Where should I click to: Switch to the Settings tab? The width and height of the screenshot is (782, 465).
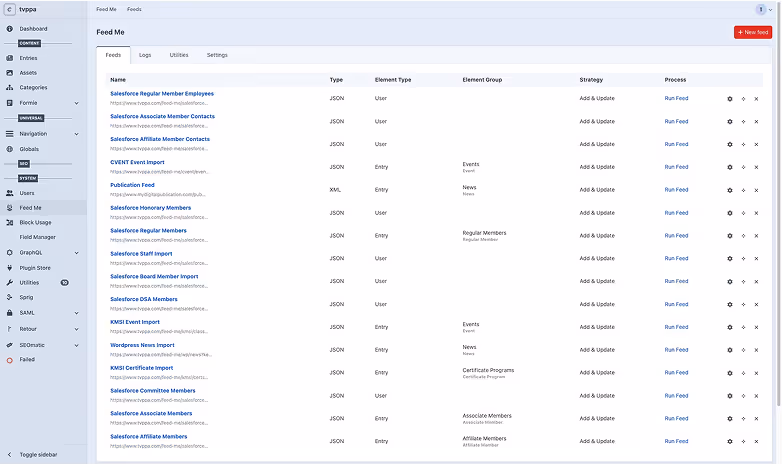point(217,55)
